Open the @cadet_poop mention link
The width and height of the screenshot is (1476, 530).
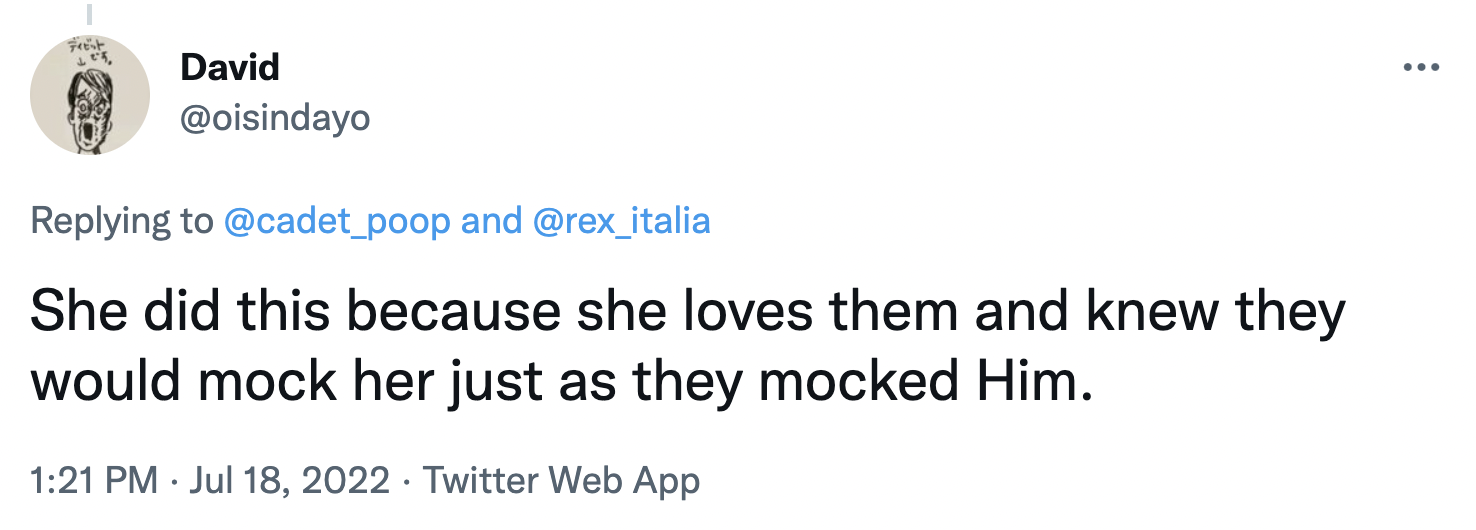tap(337, 220)
